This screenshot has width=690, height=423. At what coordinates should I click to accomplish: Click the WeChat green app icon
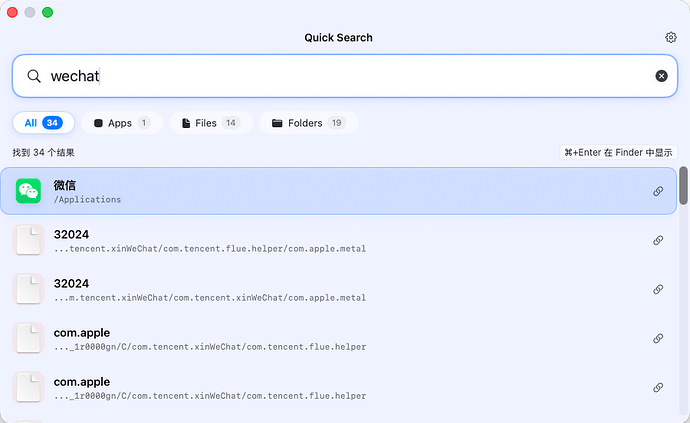[x=29, y=191]
